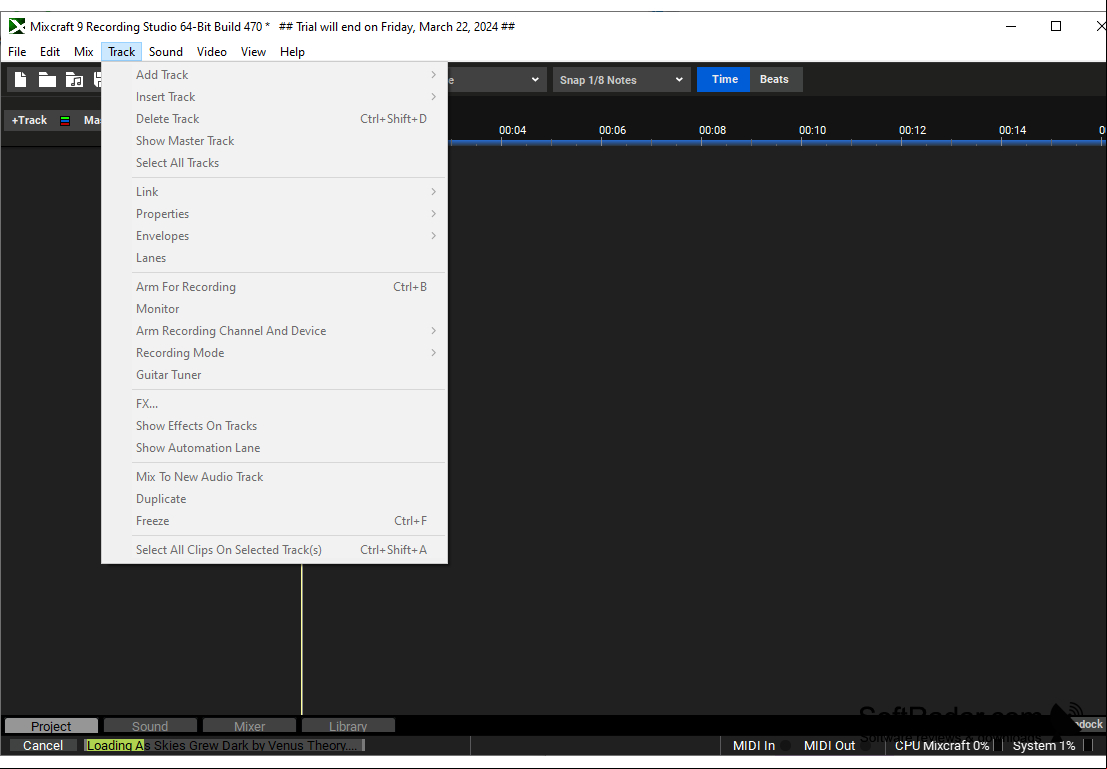
Task: Choose Show Effects On Tracks
Action: click(275, 426)
